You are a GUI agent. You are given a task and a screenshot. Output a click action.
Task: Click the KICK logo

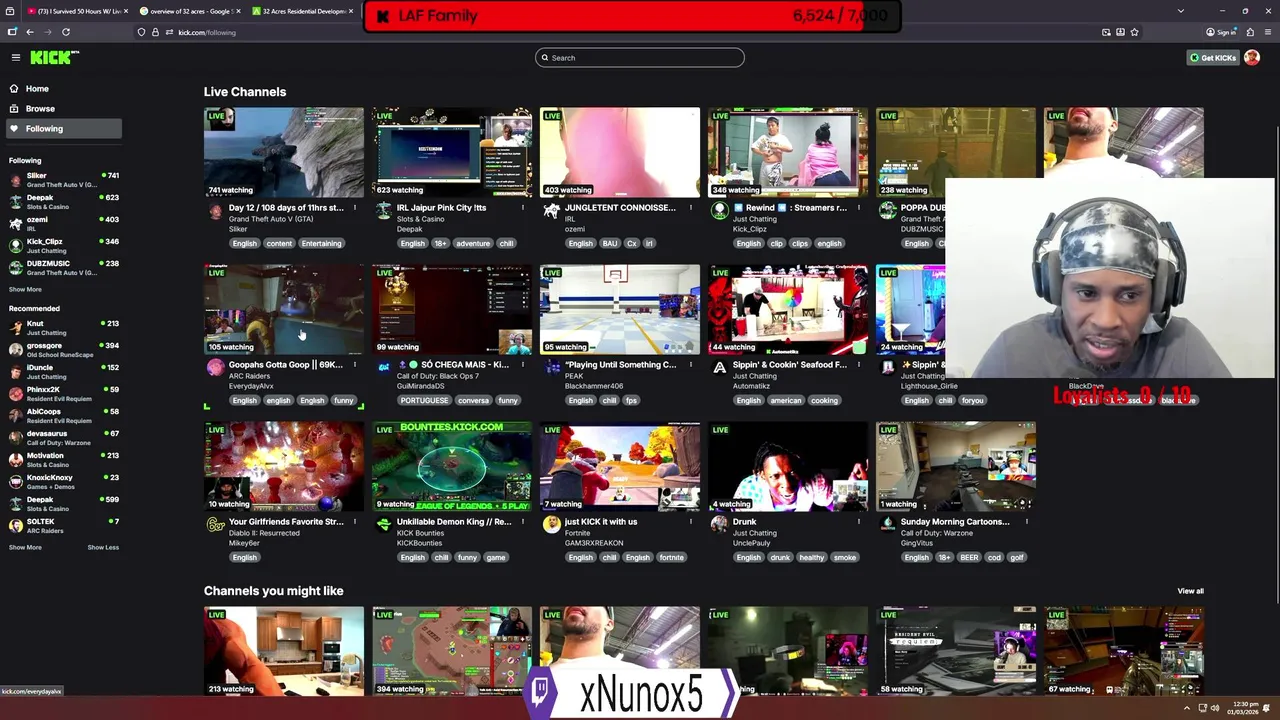tap(52, 58)
